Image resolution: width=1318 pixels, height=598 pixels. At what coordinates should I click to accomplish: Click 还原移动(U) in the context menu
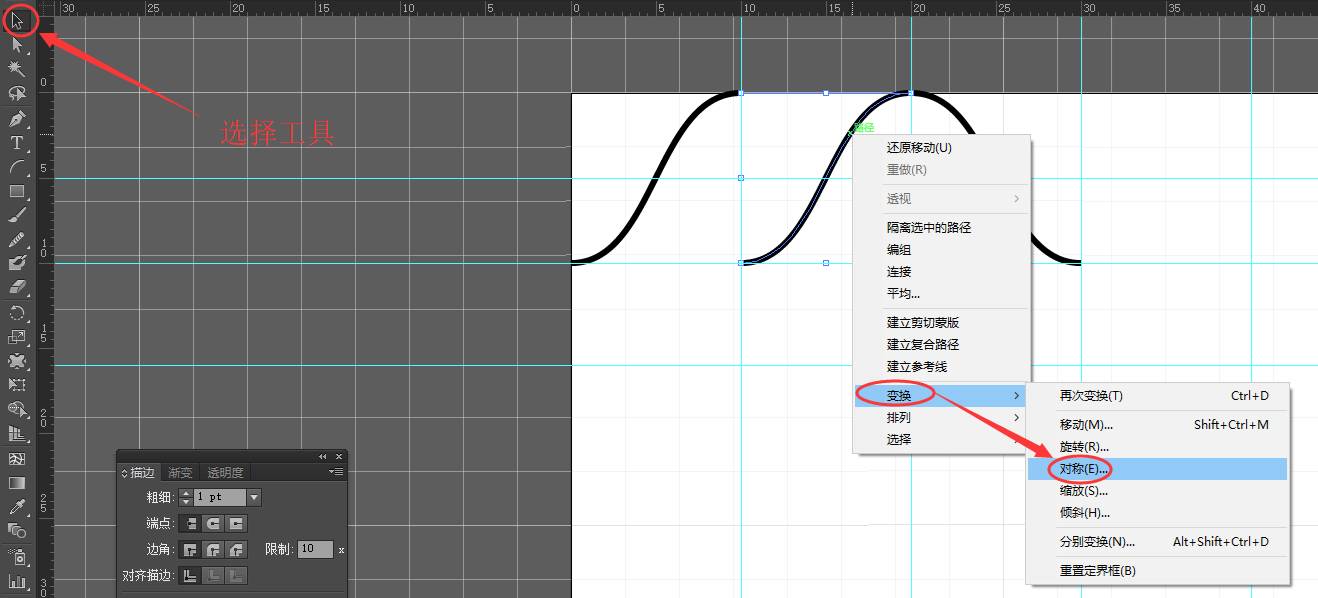[x=940, y=147]
